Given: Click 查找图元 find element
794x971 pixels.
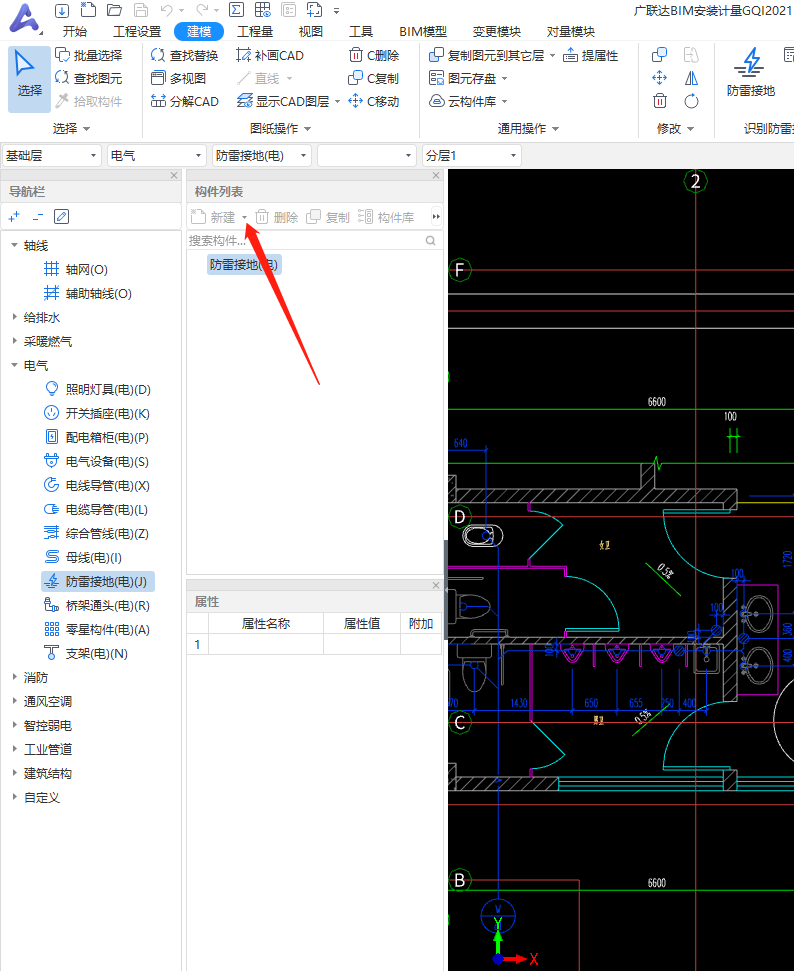Looking at the screenshot, I should click(89, 78).
